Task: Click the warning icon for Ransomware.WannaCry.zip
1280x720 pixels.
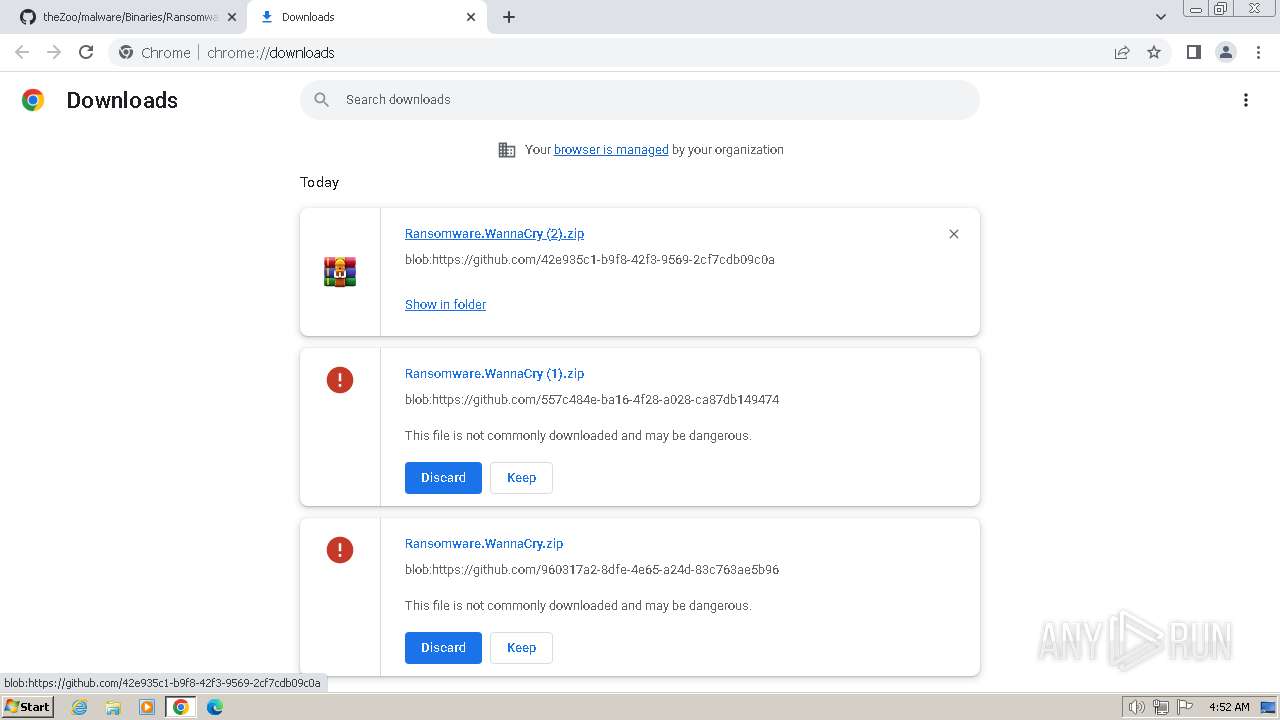Action: click(340, 550)
